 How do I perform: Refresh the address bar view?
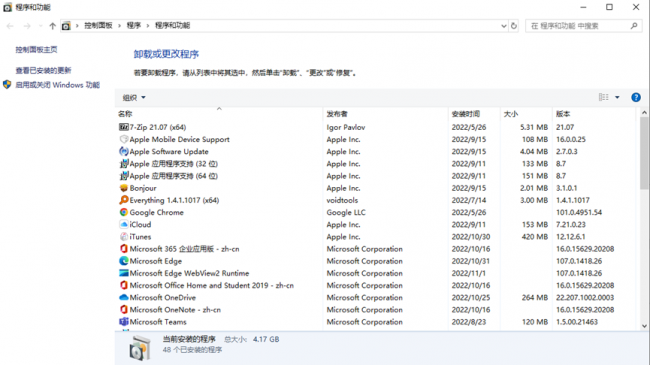pyautogui.click(x=514, y=26)
